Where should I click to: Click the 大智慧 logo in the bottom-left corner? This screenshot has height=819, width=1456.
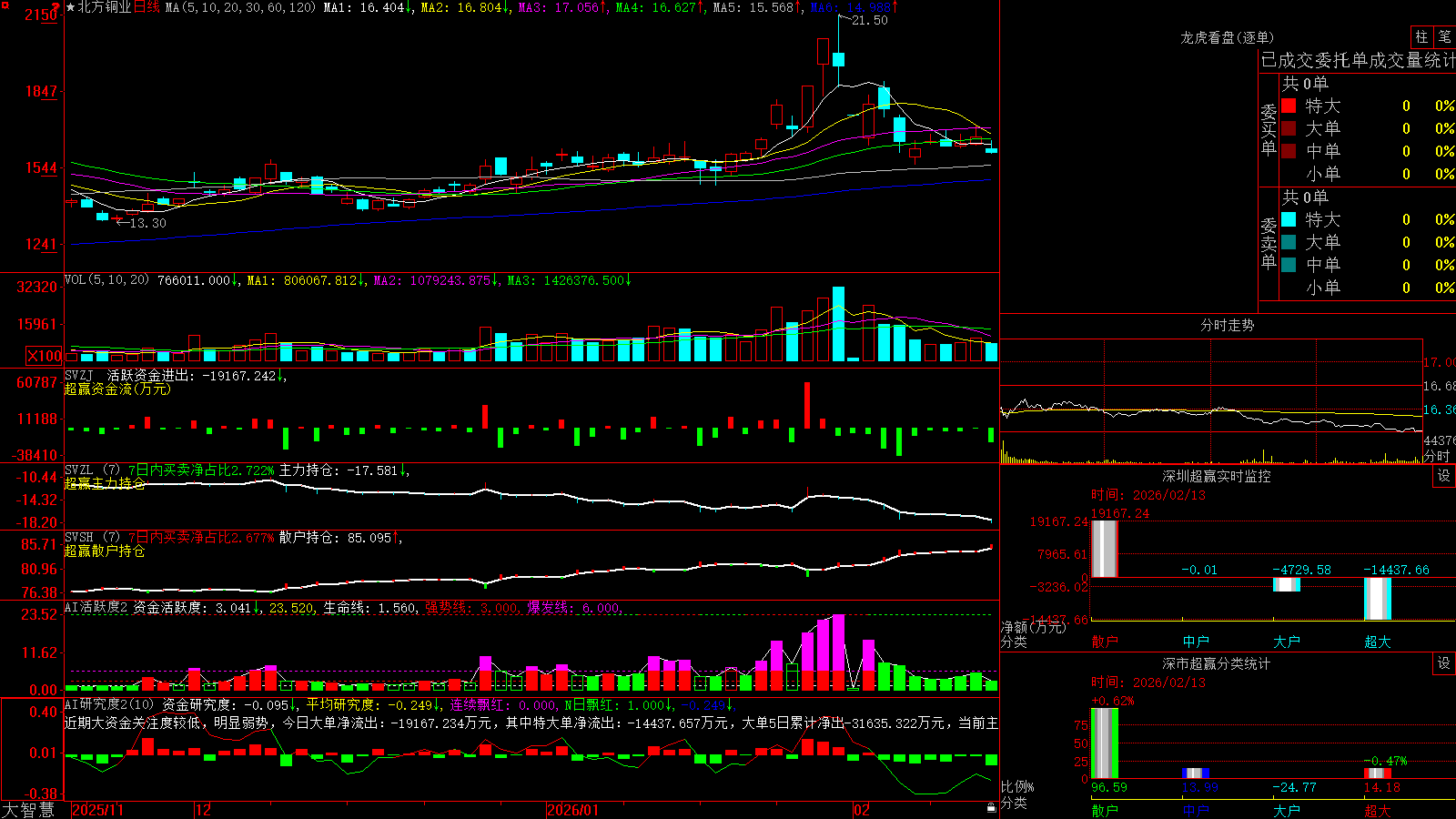[x=28, y=810]
